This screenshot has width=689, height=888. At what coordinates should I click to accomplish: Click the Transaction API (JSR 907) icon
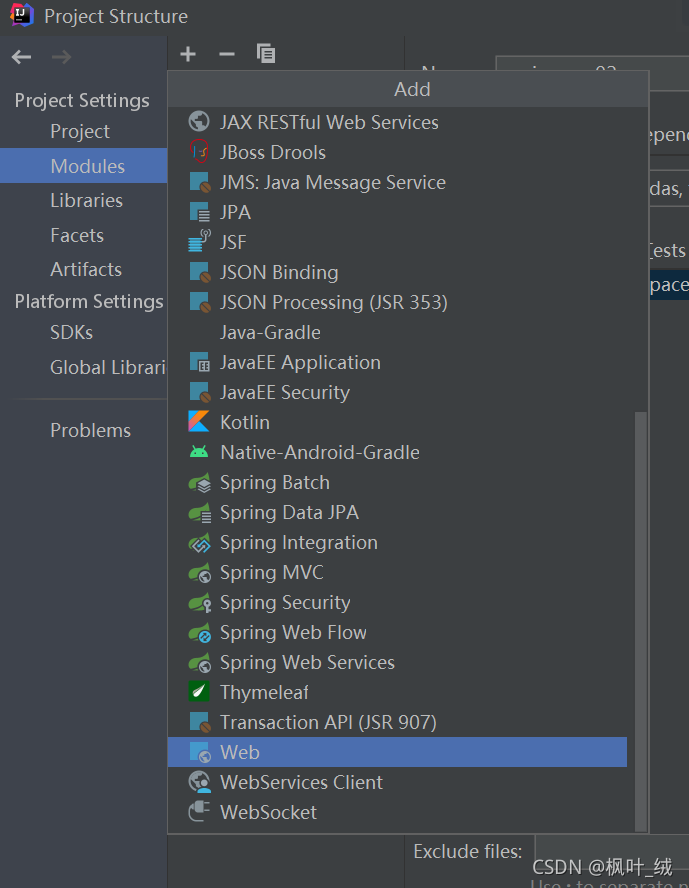pyautogui.click(x=199, y=722)
